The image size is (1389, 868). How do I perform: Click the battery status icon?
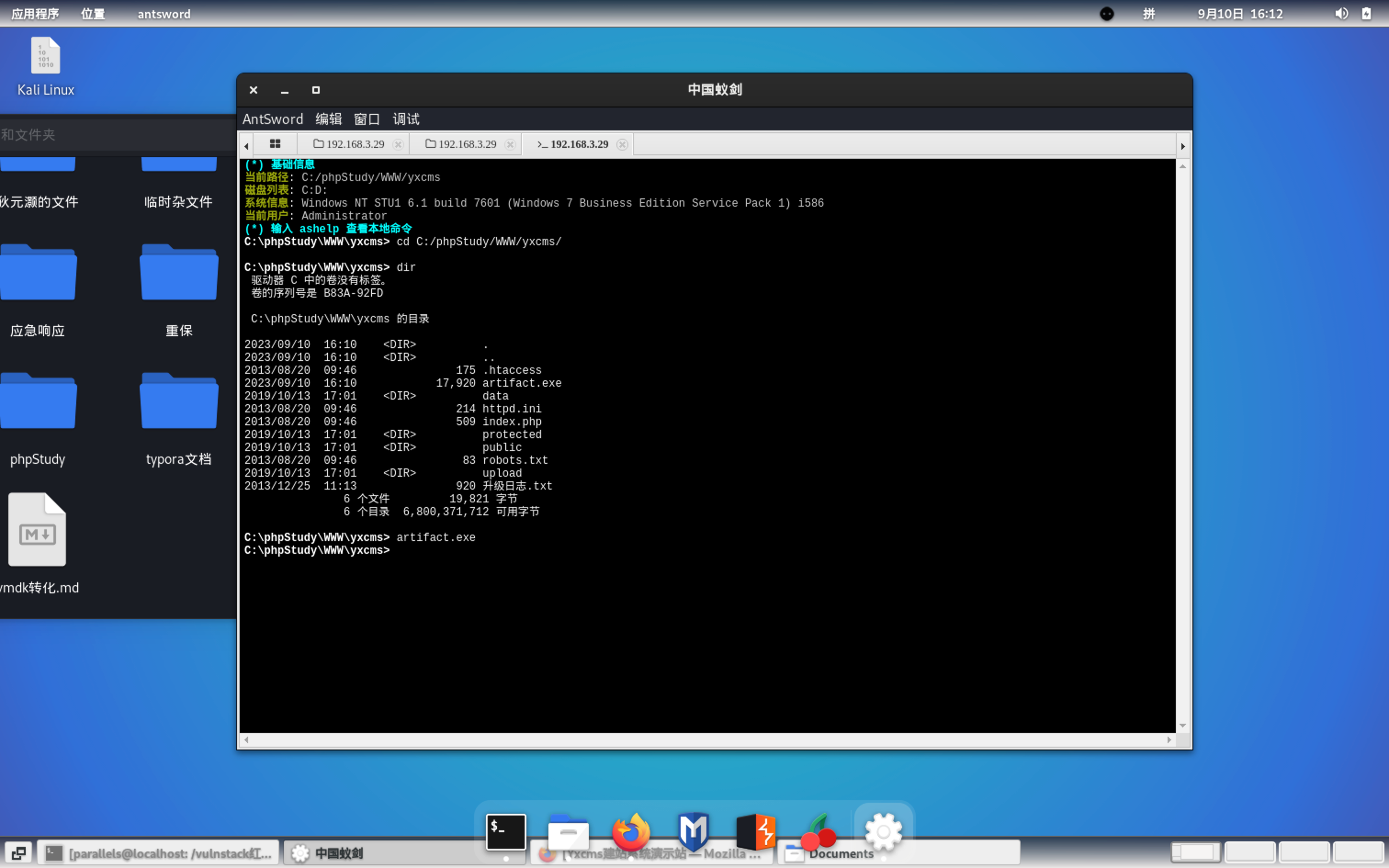[x=1366, y=14]
